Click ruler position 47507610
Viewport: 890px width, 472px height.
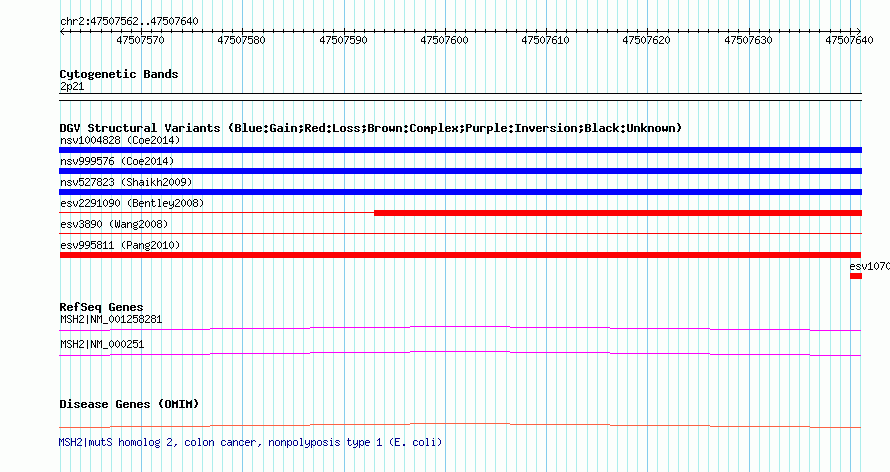click(545, 40)
